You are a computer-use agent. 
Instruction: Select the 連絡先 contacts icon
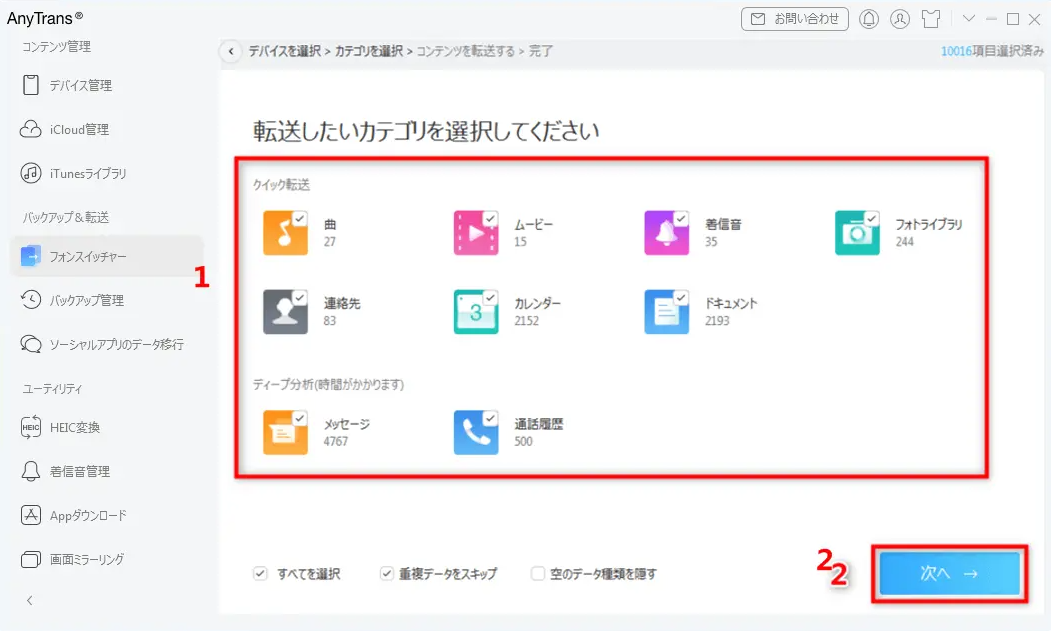pyautogui.click(x=286, y=312)
